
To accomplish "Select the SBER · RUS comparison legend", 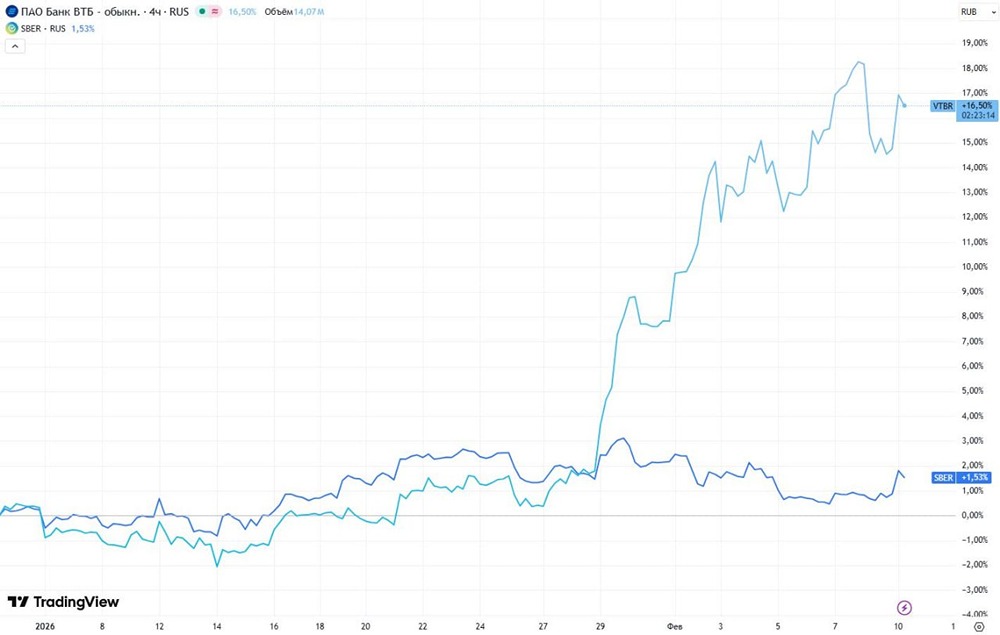I will pyautogui.click(x=43, y=28).
